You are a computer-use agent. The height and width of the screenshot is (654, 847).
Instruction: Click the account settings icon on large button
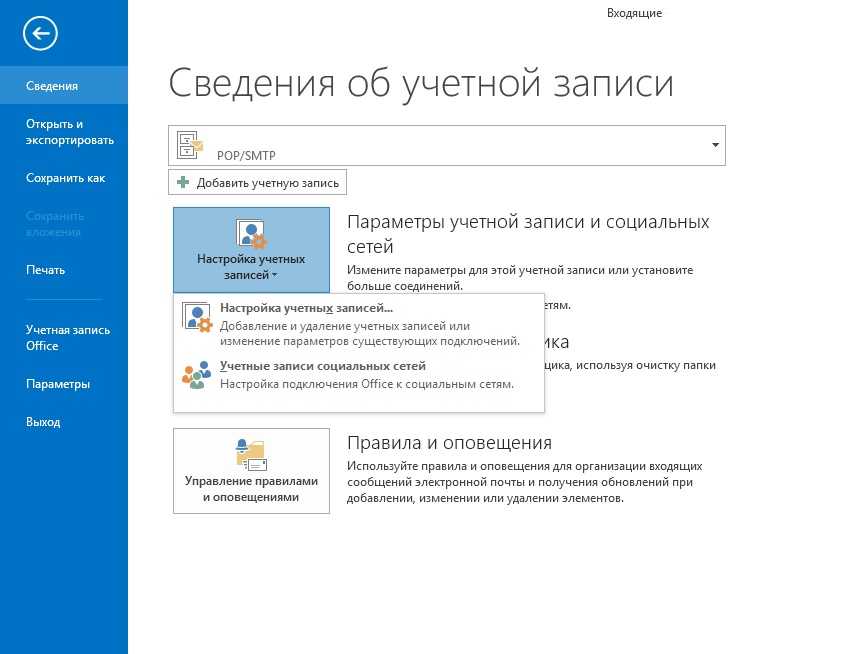250,235
